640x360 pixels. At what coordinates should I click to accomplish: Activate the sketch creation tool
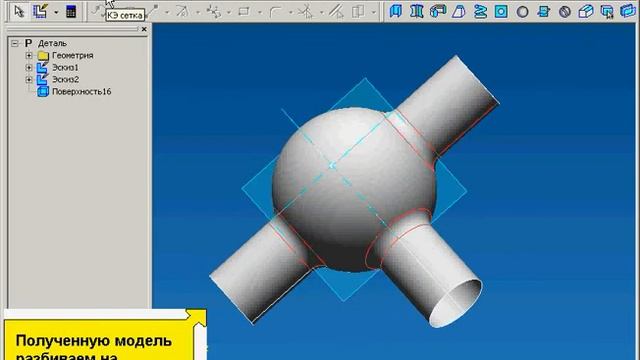40,11
